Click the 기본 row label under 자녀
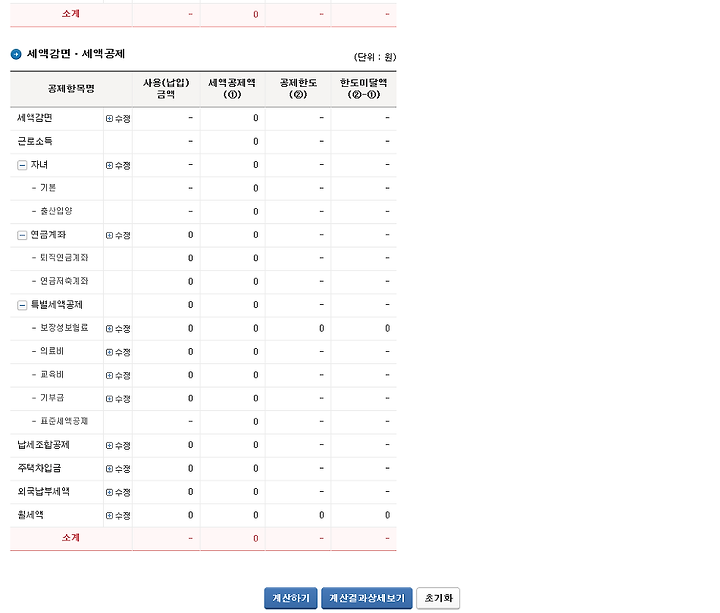The width and height of the screenshot is (720, 613). (x=48, y=188)
